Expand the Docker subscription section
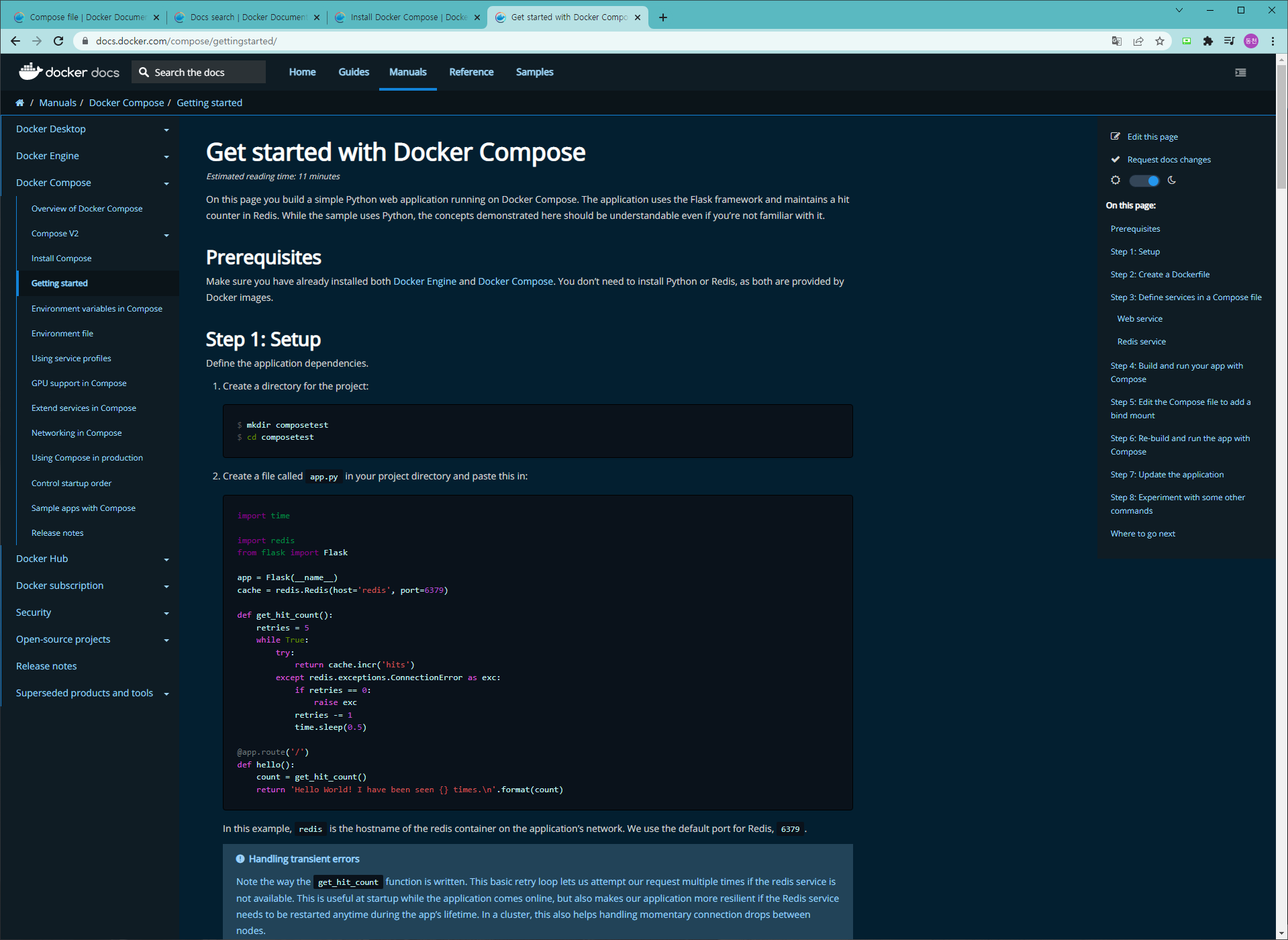1288x940 pixels. (x=166, y=586)
